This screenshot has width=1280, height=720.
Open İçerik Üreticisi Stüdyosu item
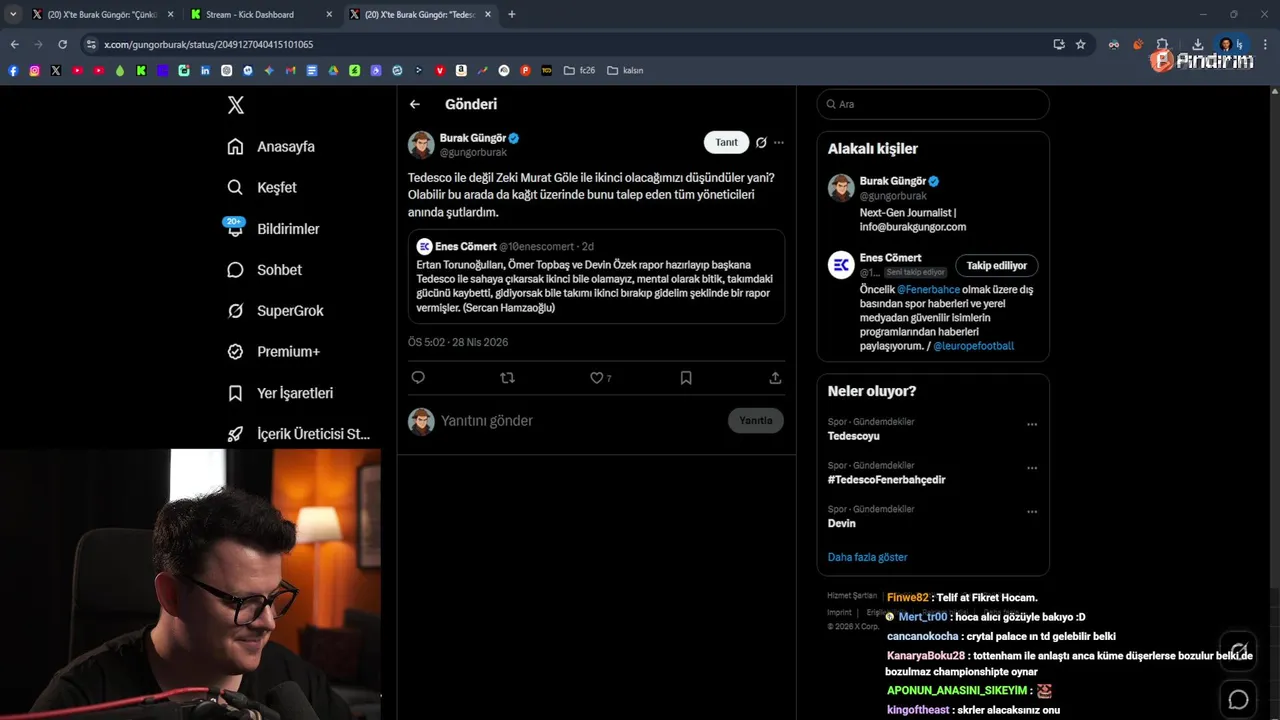coord(299,434)
